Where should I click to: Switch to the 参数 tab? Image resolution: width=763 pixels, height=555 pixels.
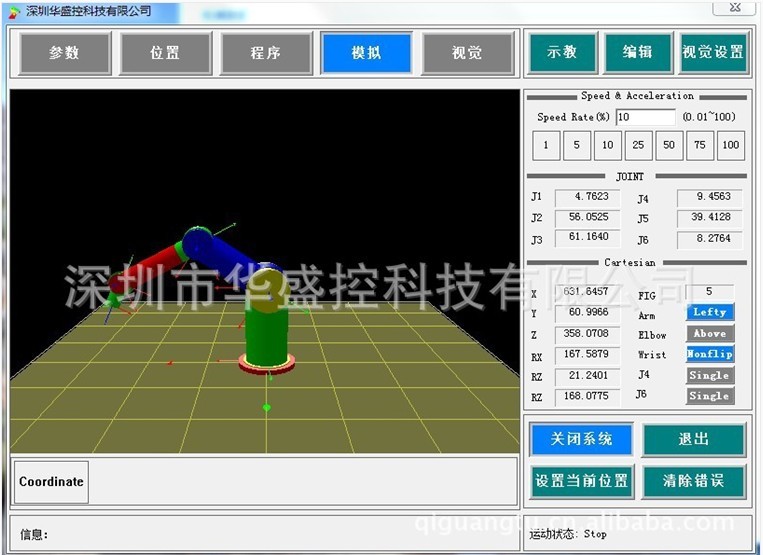click(65, 53)
